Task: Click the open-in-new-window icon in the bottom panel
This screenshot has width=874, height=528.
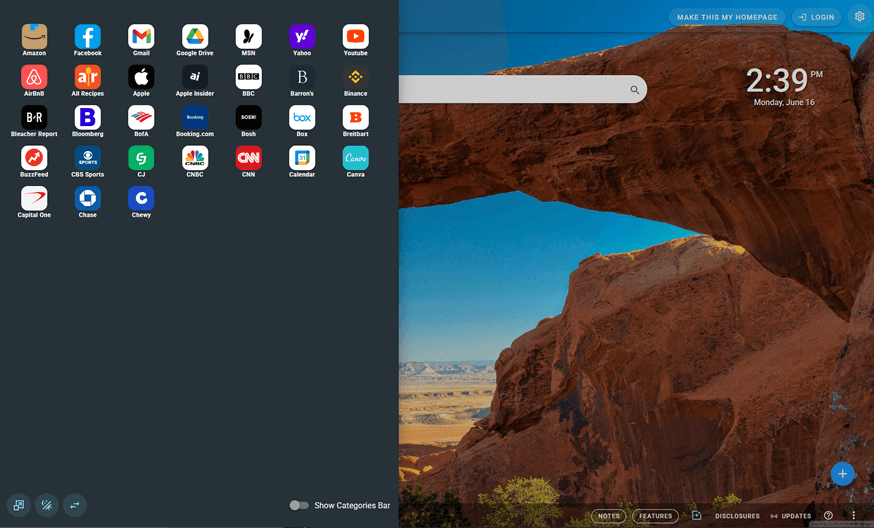Action: tap(18, 505)
